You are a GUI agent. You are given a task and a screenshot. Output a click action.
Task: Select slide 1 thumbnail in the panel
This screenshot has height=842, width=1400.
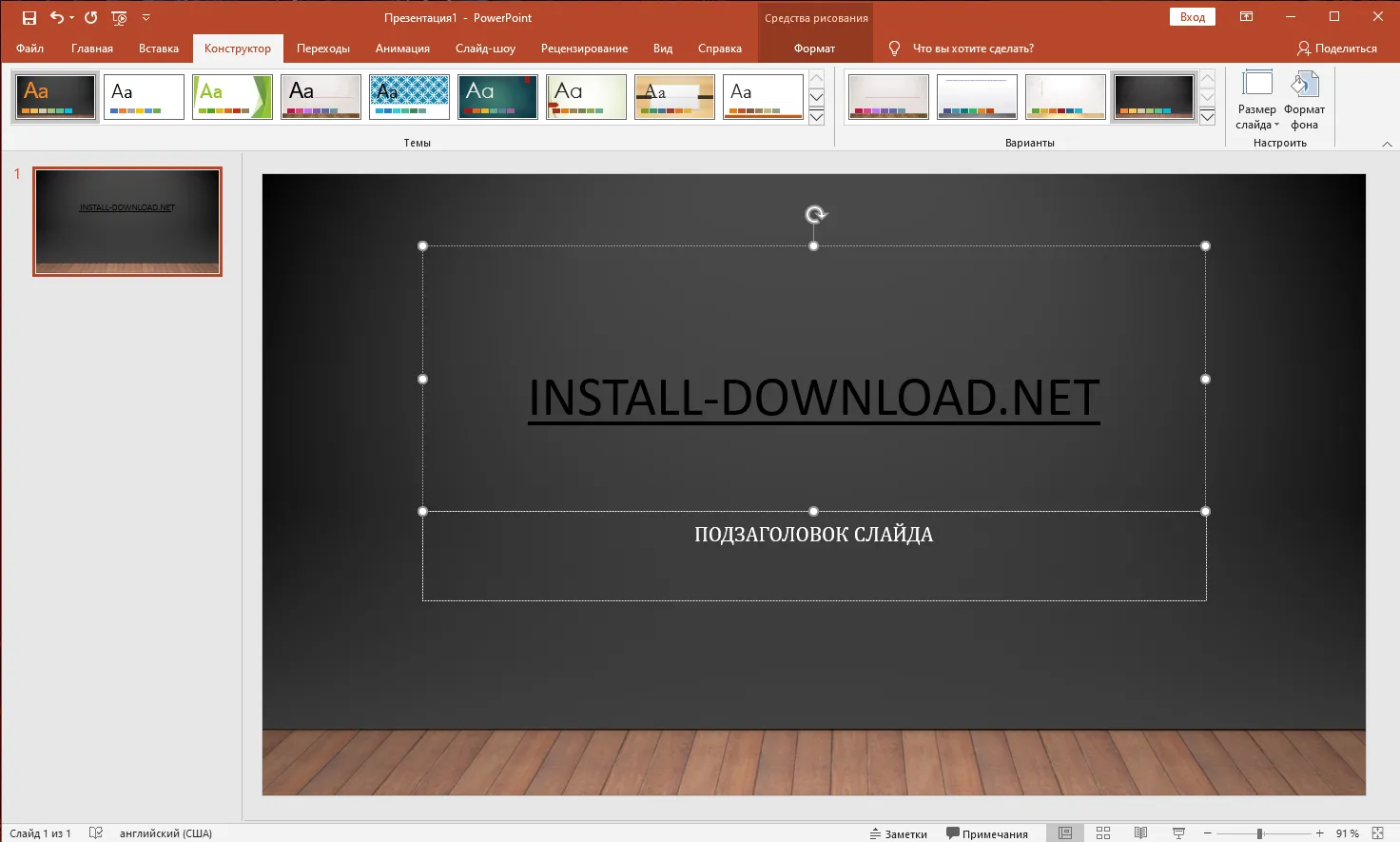click(x=127, y=222)
